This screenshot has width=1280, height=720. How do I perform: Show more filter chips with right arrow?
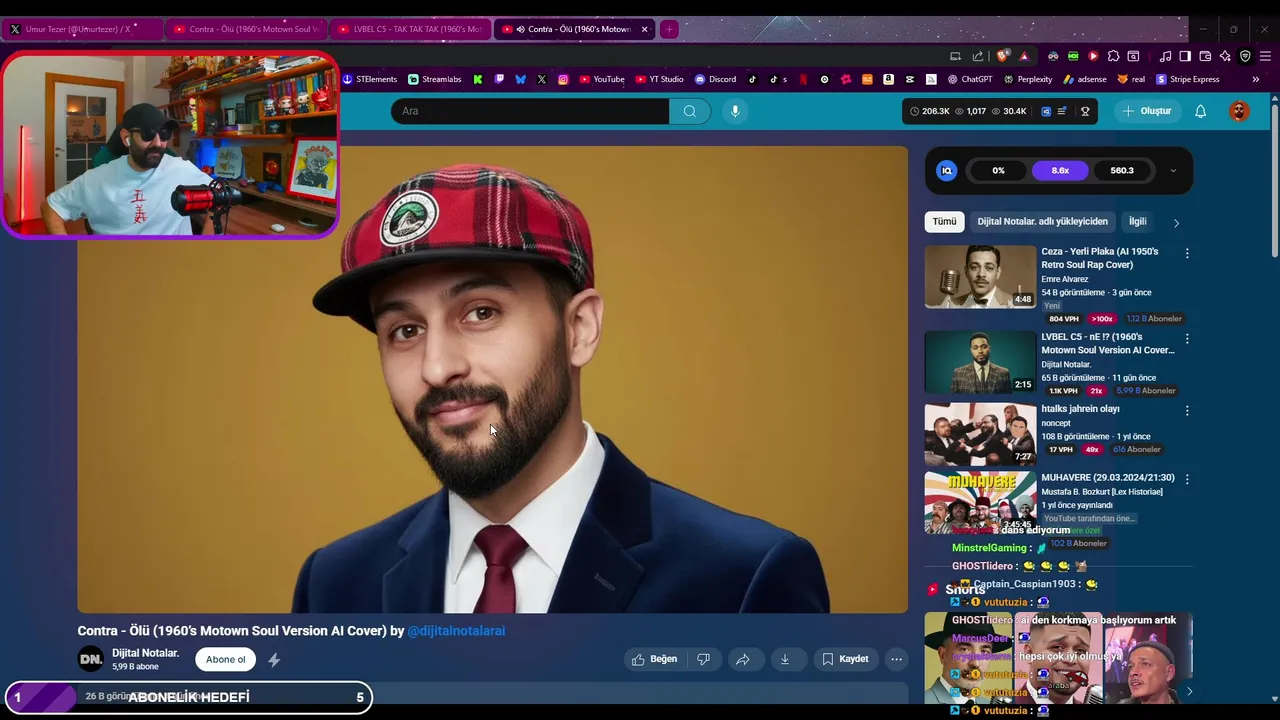1176,222
